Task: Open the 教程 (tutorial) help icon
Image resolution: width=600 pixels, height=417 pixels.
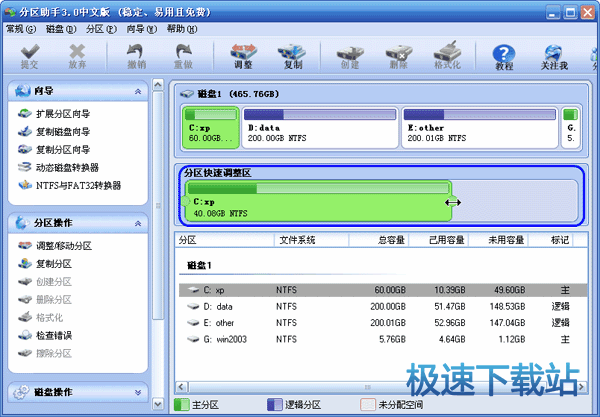Action: click(504, 57)
